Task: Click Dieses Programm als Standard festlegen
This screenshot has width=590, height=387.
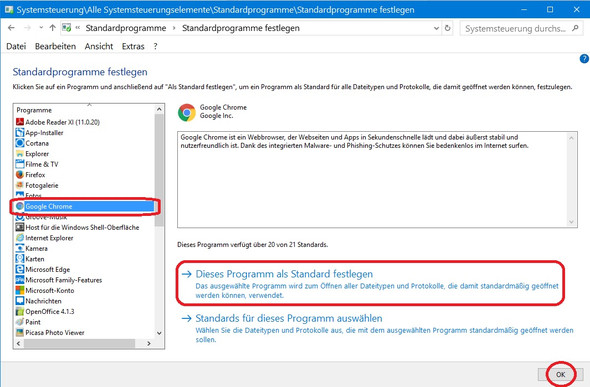Action: pyautogui.click(x=284, y=274)
